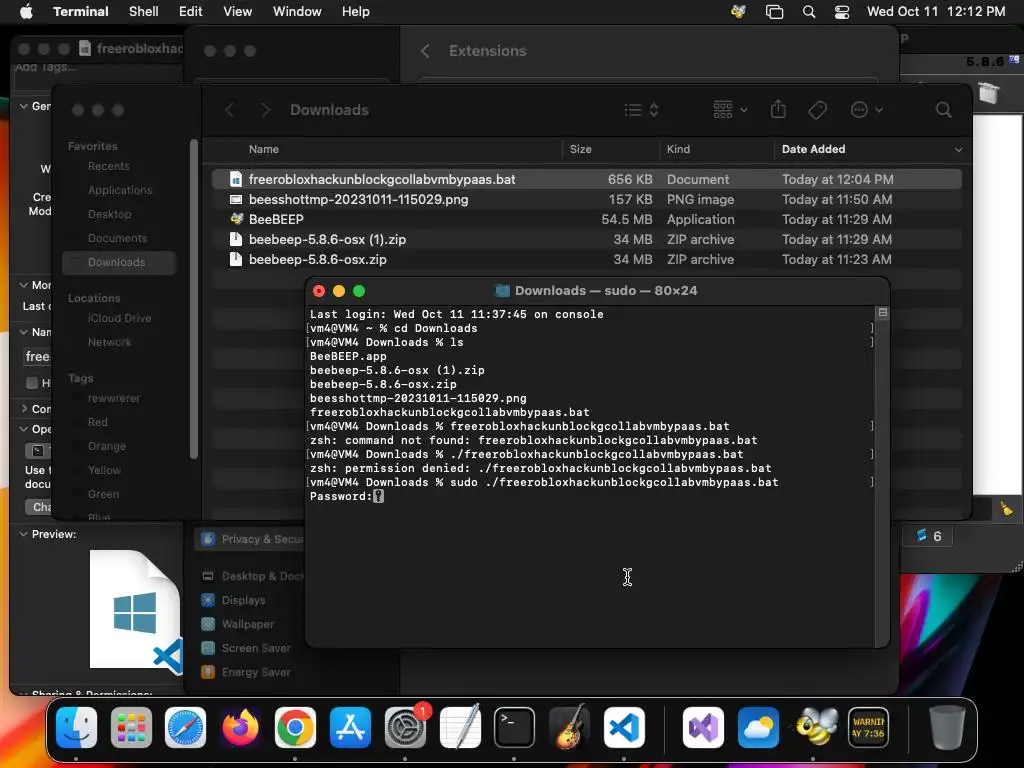Open BeeBEEP bee icon in dock
The width and height of the screenshot is (1024, 768).
tap(813, 728)
